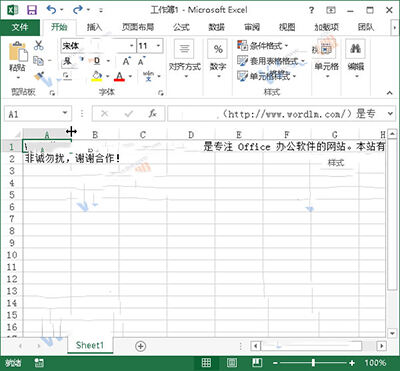Switch to the 插入 Insert tab
This screenshot has height=371, width=400.
95,27
